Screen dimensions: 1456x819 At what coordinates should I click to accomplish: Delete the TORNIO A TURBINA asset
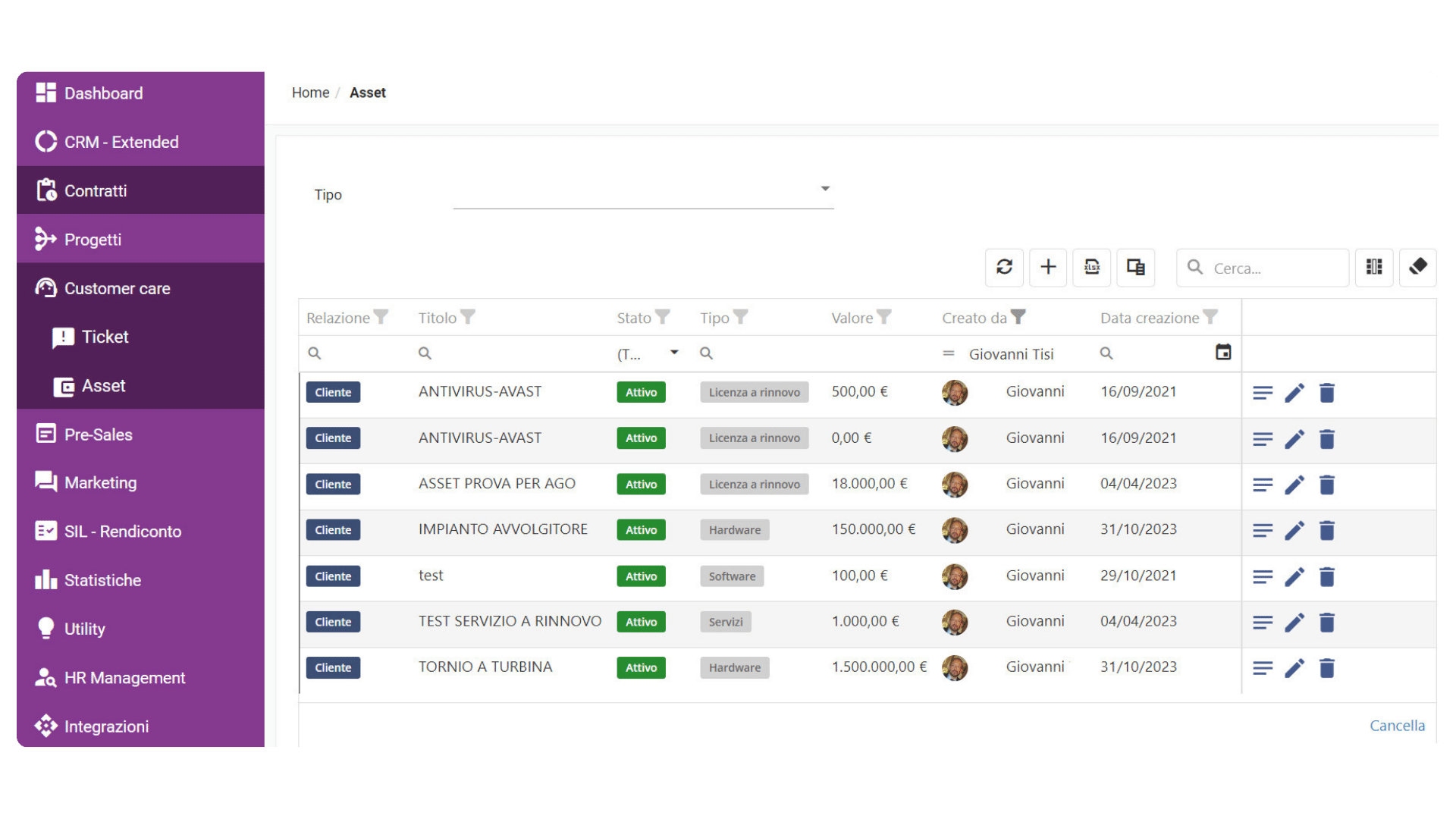1326,668
